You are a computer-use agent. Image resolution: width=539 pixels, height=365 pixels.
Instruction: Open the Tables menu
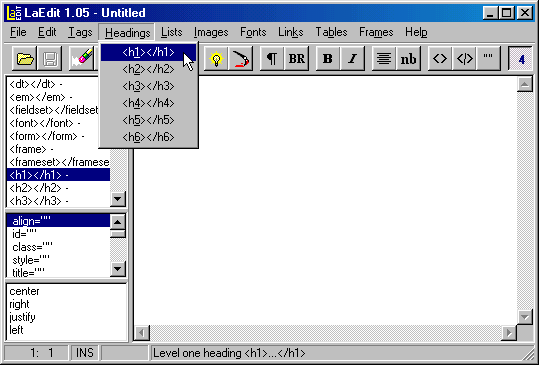pyautogui.click(x=331, y=32)
